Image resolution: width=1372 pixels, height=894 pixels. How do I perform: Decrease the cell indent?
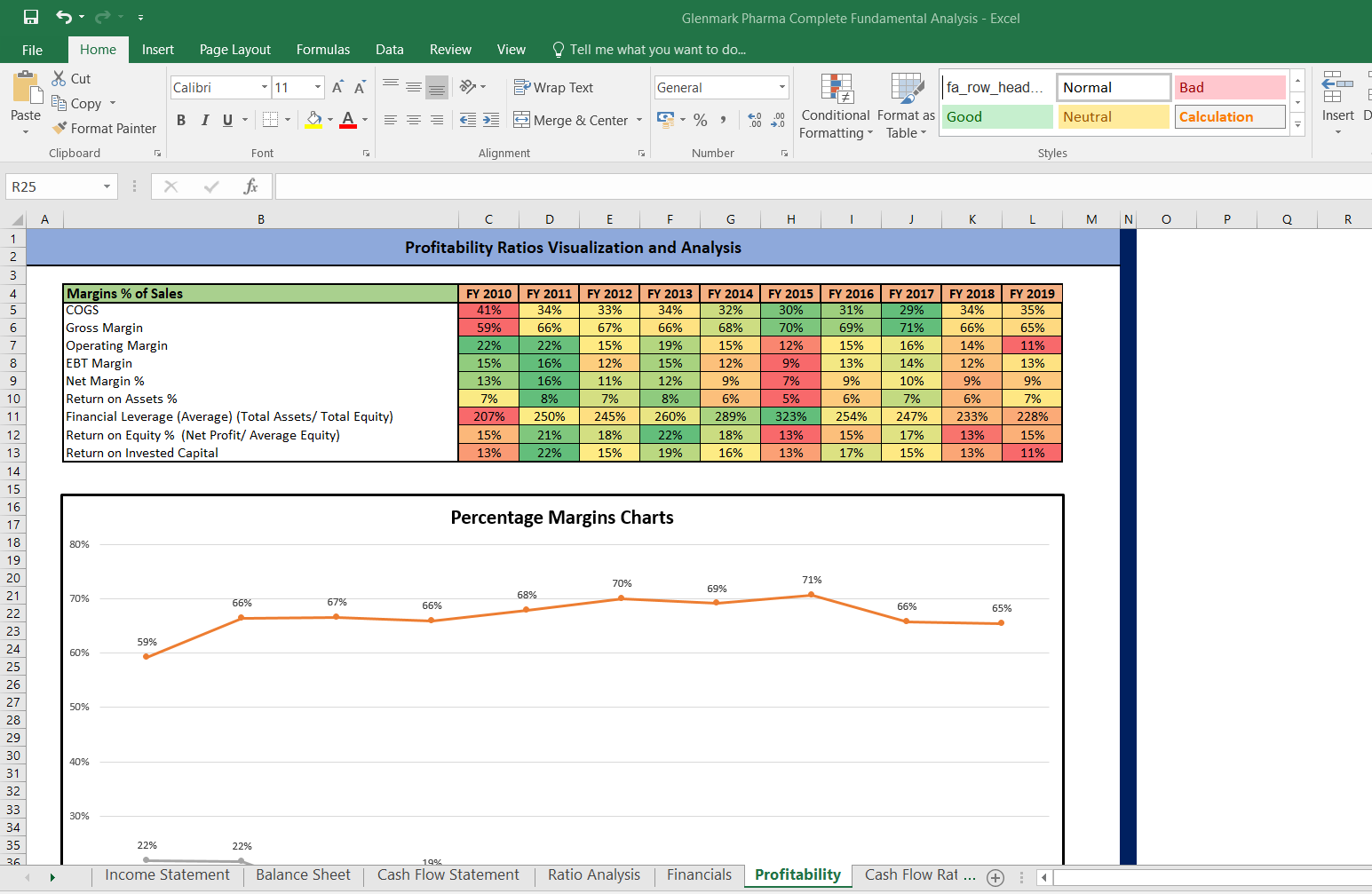click(x=468, y=120)
